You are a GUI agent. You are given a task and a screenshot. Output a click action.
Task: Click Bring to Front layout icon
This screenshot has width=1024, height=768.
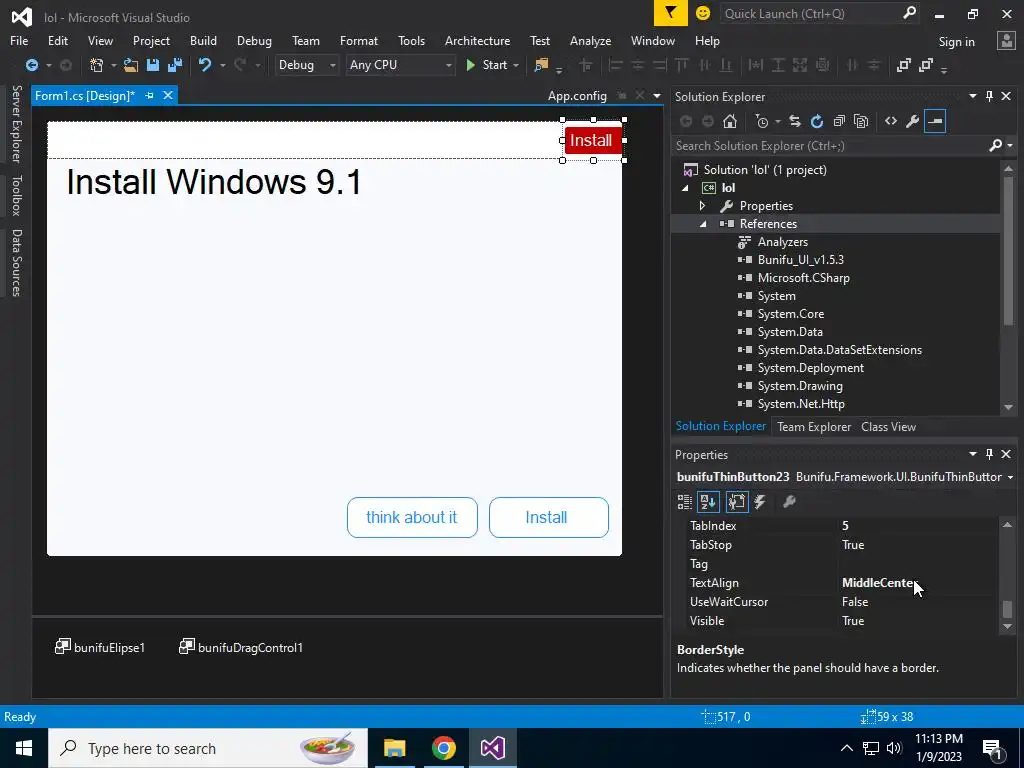tap(904, 65)
